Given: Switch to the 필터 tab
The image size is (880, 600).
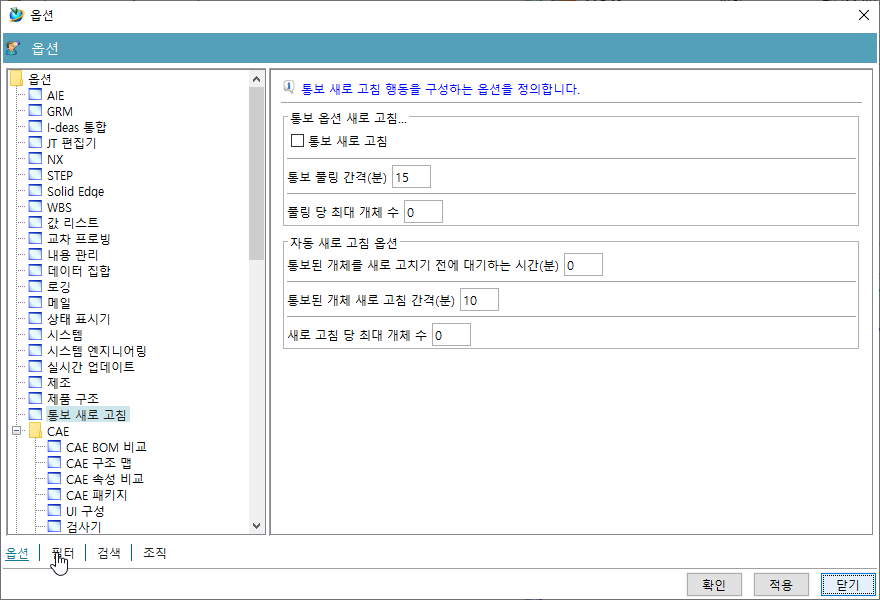Looking at the screenshot, I should (x=61, y=553).
